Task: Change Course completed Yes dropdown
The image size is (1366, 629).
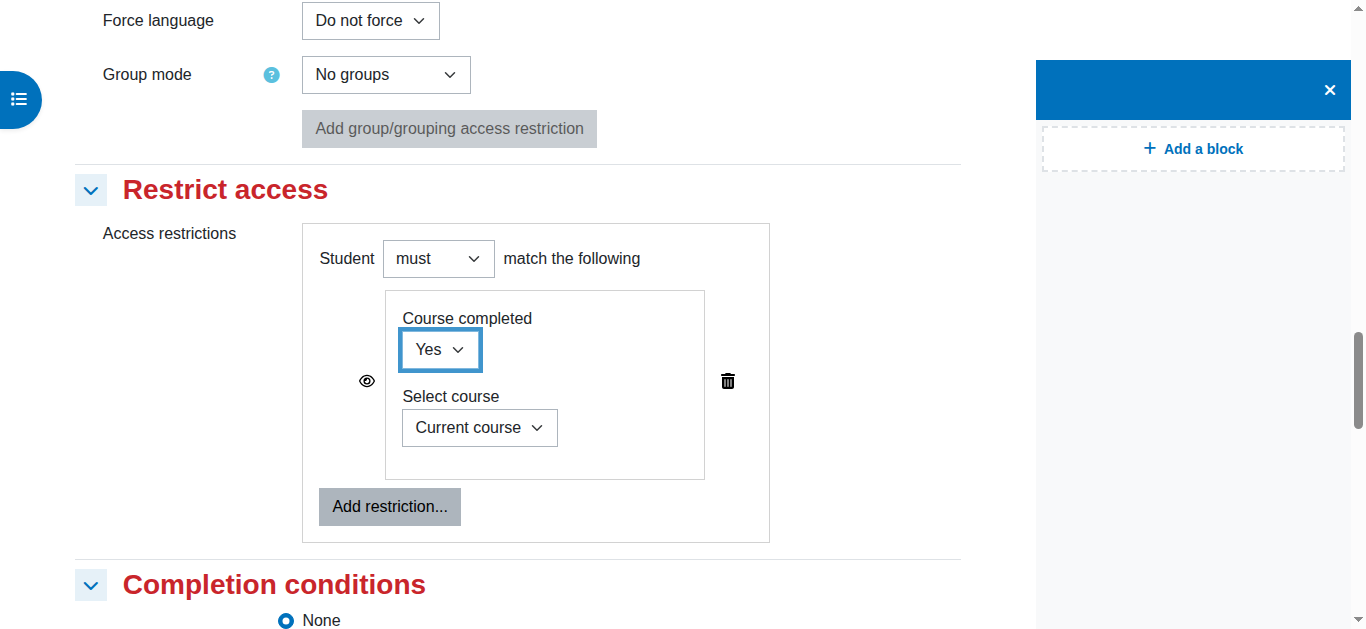Action: 440,350
